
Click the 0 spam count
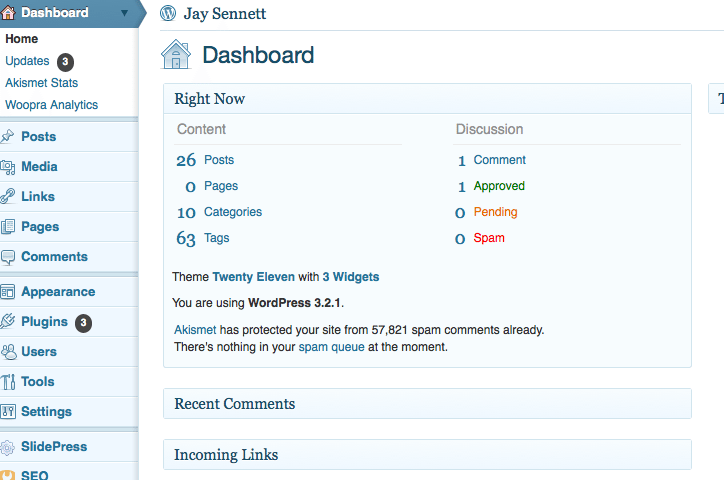[460, 239]
